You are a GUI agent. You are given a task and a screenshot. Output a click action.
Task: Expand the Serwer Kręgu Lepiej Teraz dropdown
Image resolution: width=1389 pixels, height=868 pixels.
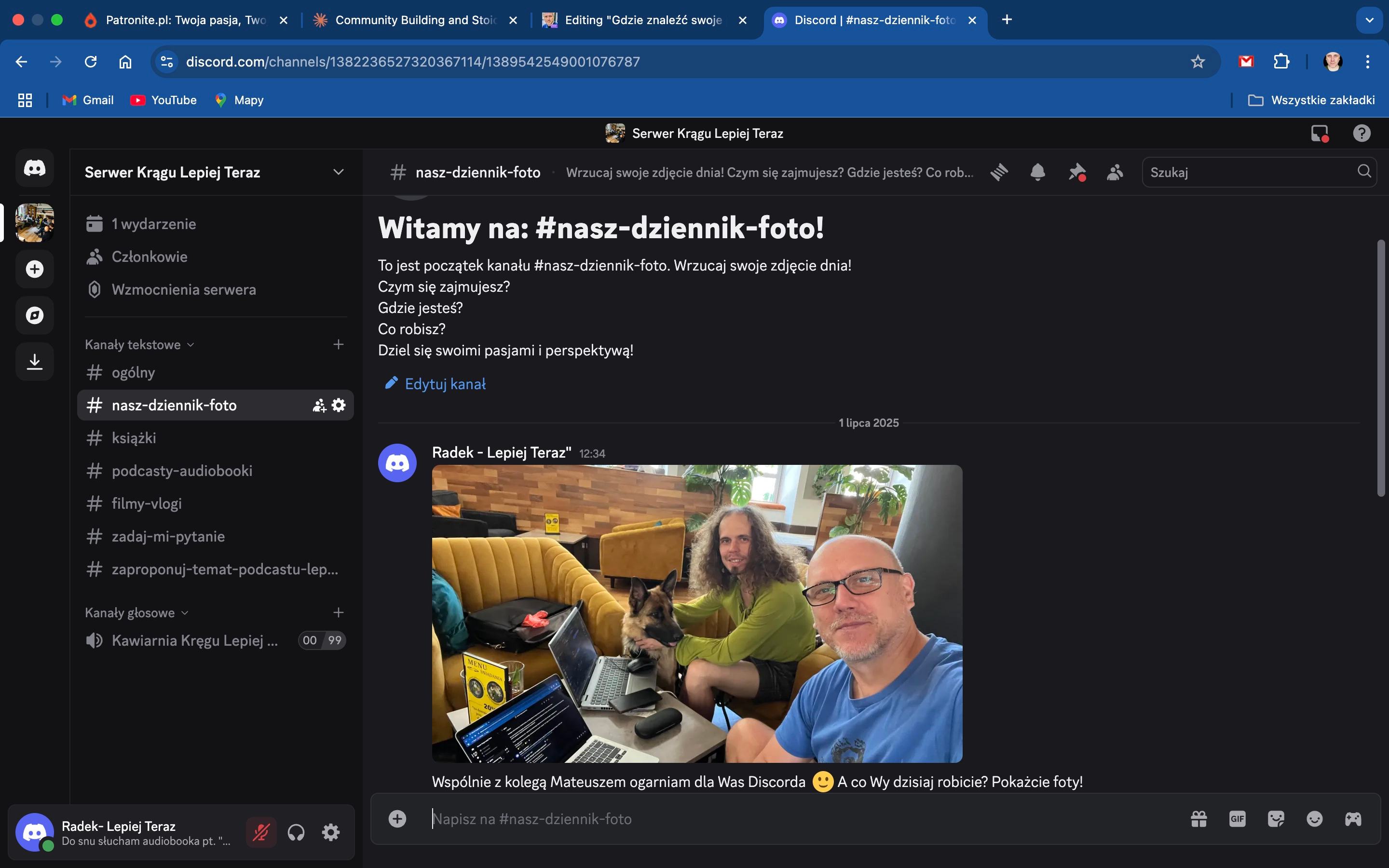tap(338, 172)
